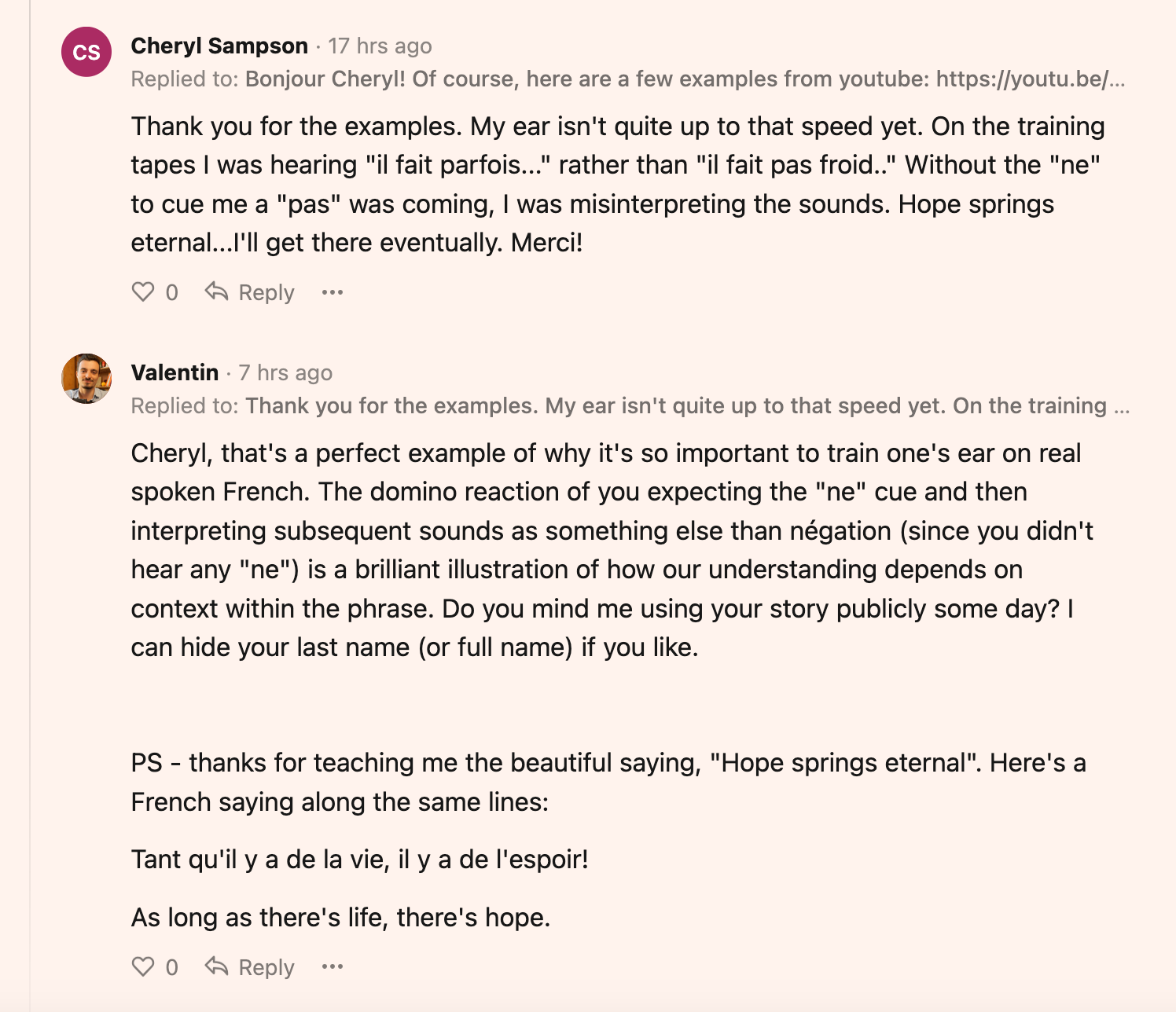Viewport: 1176px width, 1012px height.
Task: Click Valentin's profile photo
Action: (86, 378)
